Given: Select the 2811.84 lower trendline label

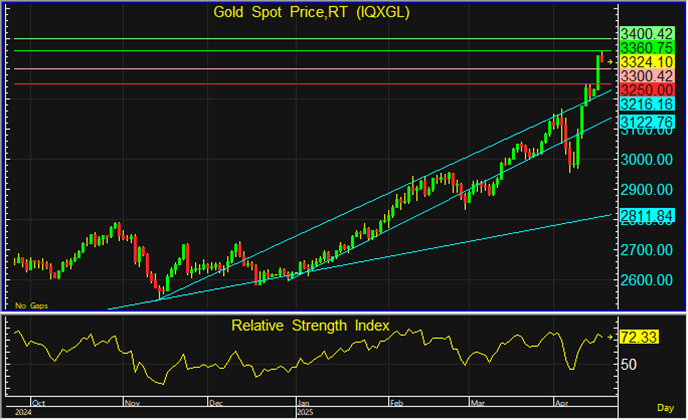Looking at the screenshot, I should [x=646, y=215].
